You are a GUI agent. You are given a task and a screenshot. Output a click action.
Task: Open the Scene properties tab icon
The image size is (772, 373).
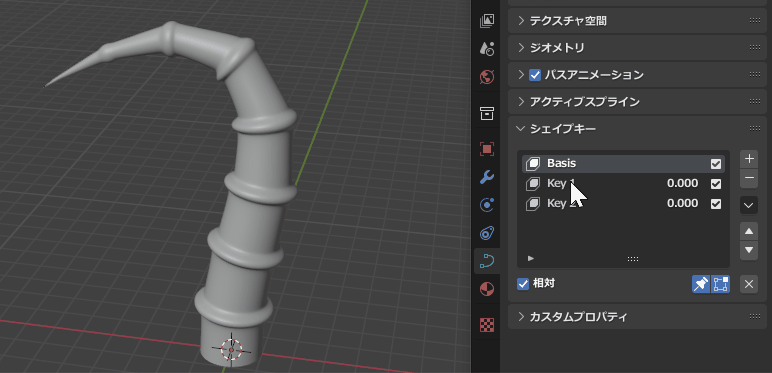coord(487,48)
